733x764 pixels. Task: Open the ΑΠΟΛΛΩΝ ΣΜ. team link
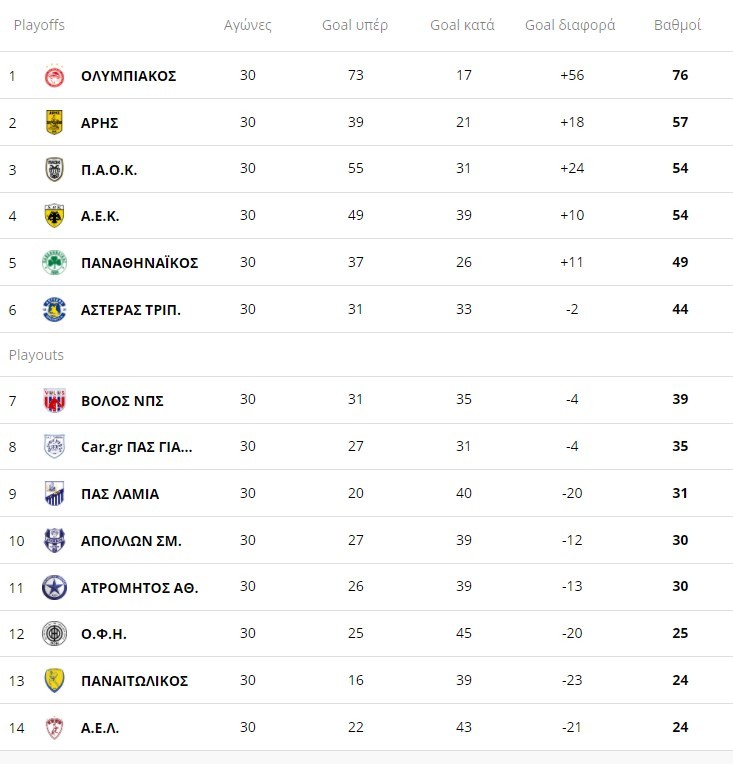pos(130,541)
